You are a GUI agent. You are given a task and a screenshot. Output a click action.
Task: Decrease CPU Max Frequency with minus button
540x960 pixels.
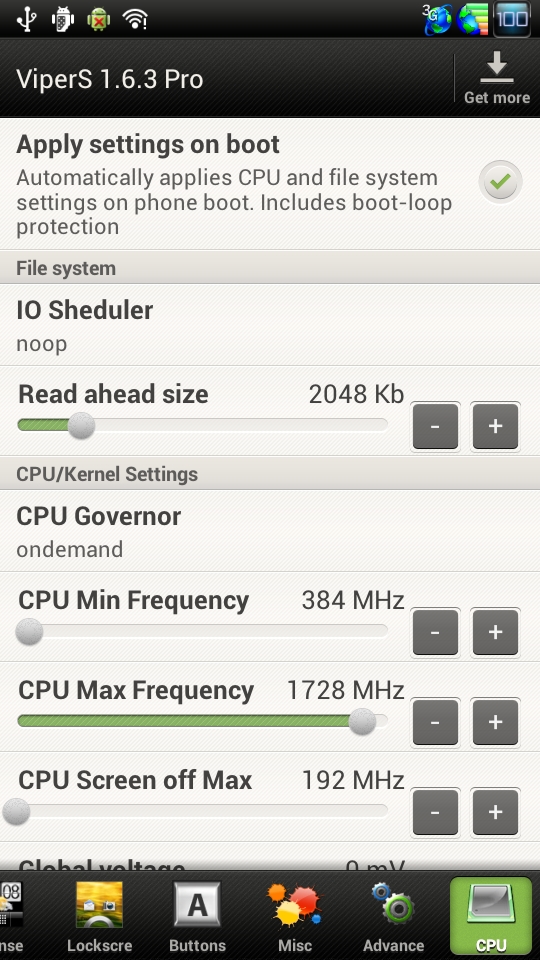[x=435, y=721]
